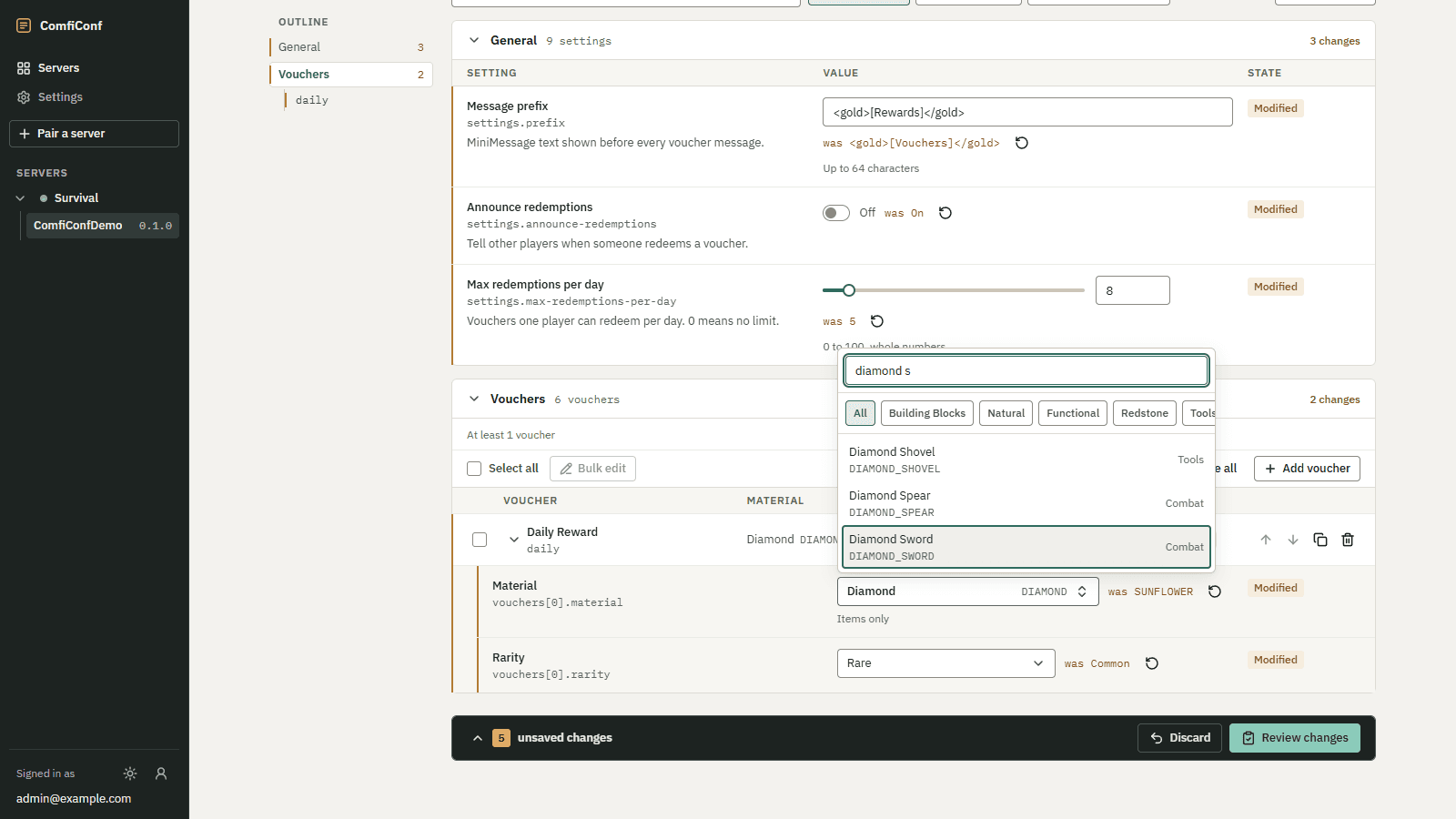
Task: Focus the Message prefix text field
Action: [1027, 112]
